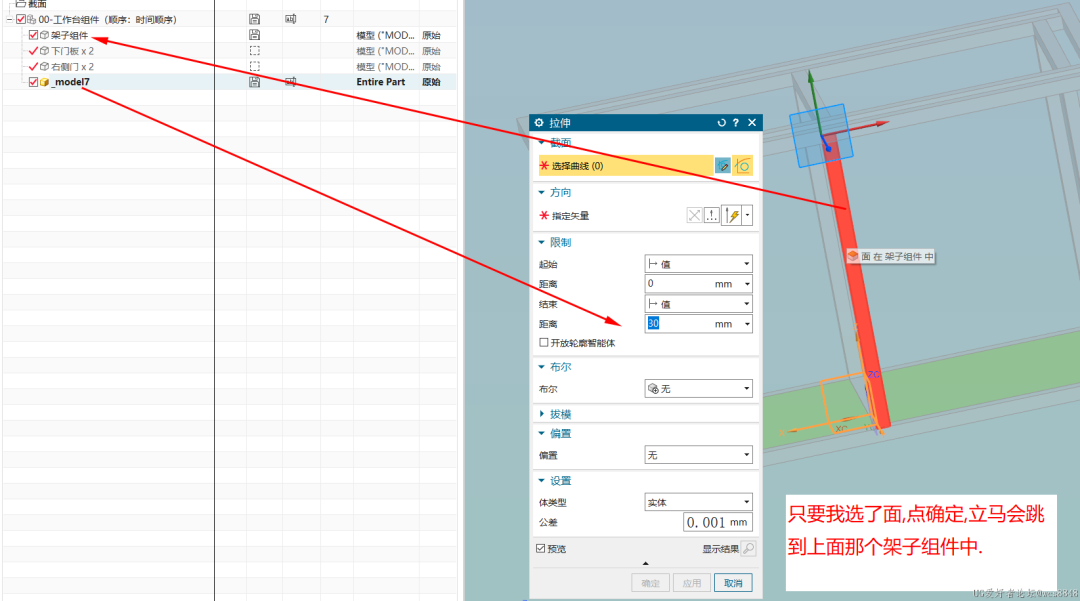The height and width of the screenshot is (601, 1080).
Task: Click the help question mark in 拉伸 dialog
Action: point(736,122)
